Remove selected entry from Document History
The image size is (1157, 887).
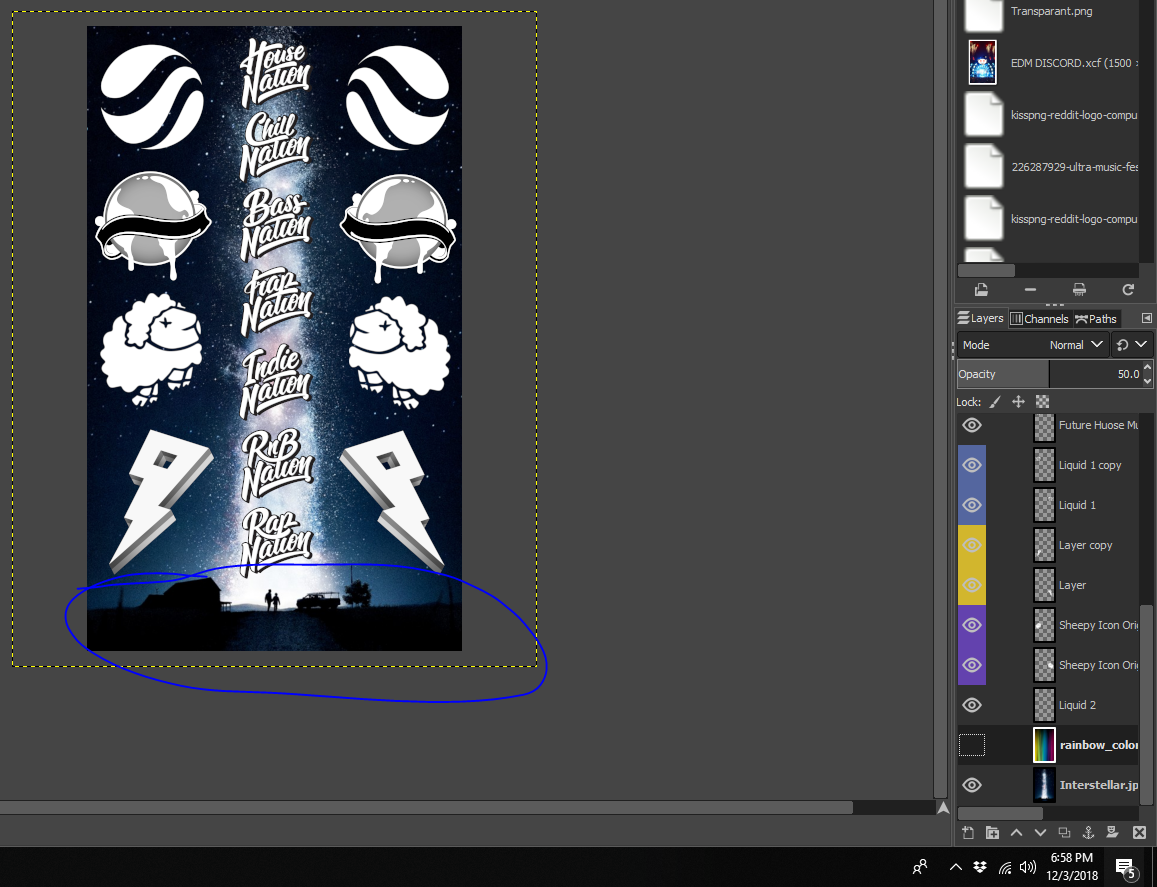[1030, 290]
